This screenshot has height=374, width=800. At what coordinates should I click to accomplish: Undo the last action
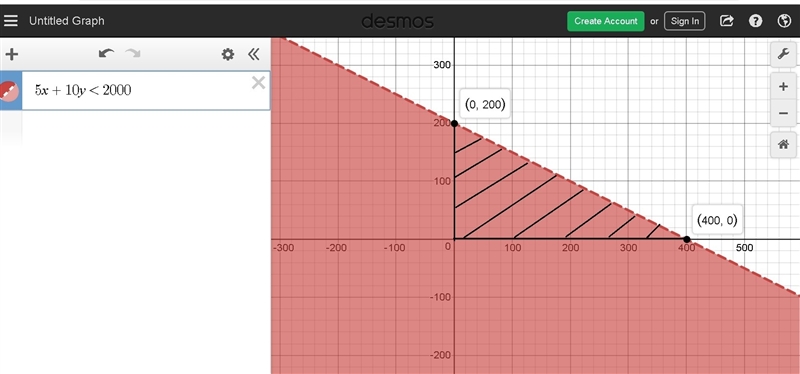click(x=106, y=54)
